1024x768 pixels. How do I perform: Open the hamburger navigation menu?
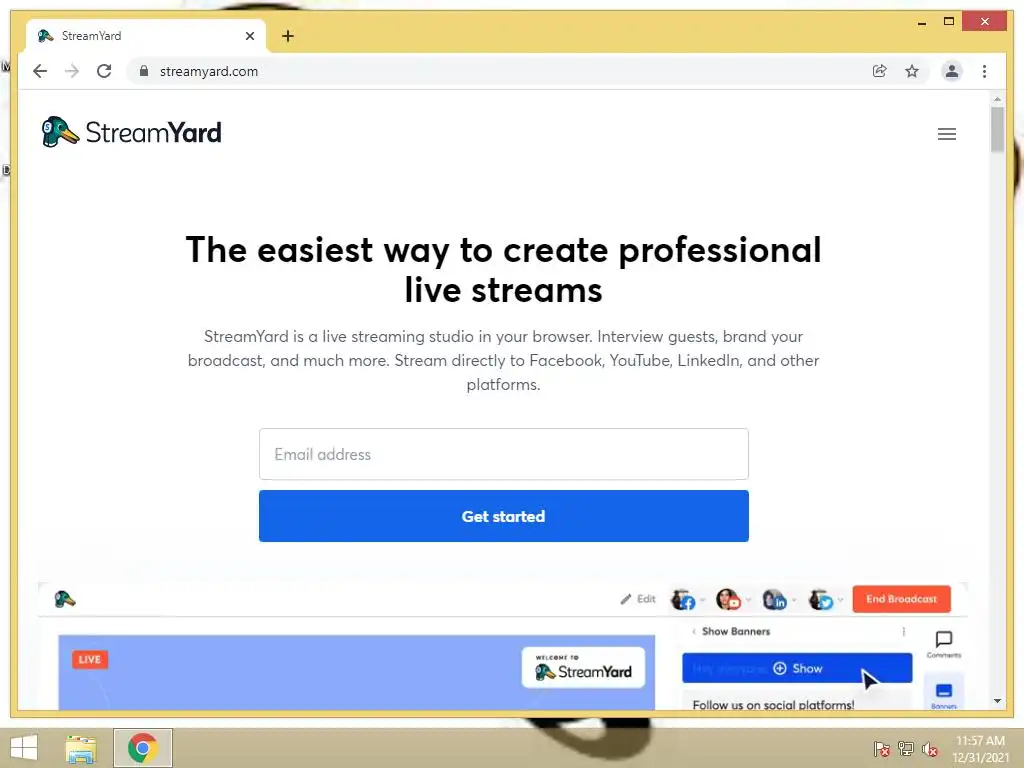coord(947,134)
